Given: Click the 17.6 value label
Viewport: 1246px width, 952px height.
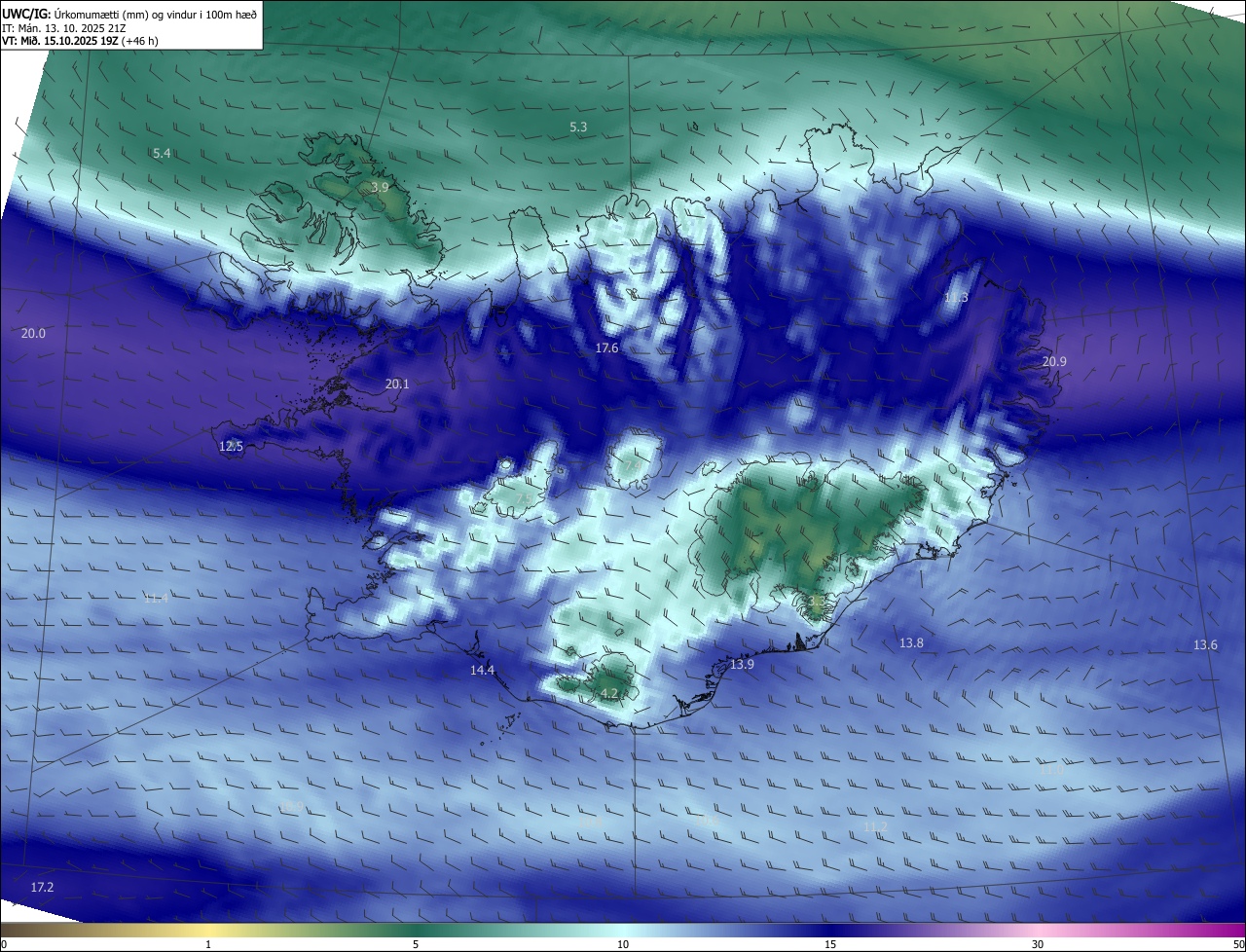Looking at the screenshot, I should point(606,348).
